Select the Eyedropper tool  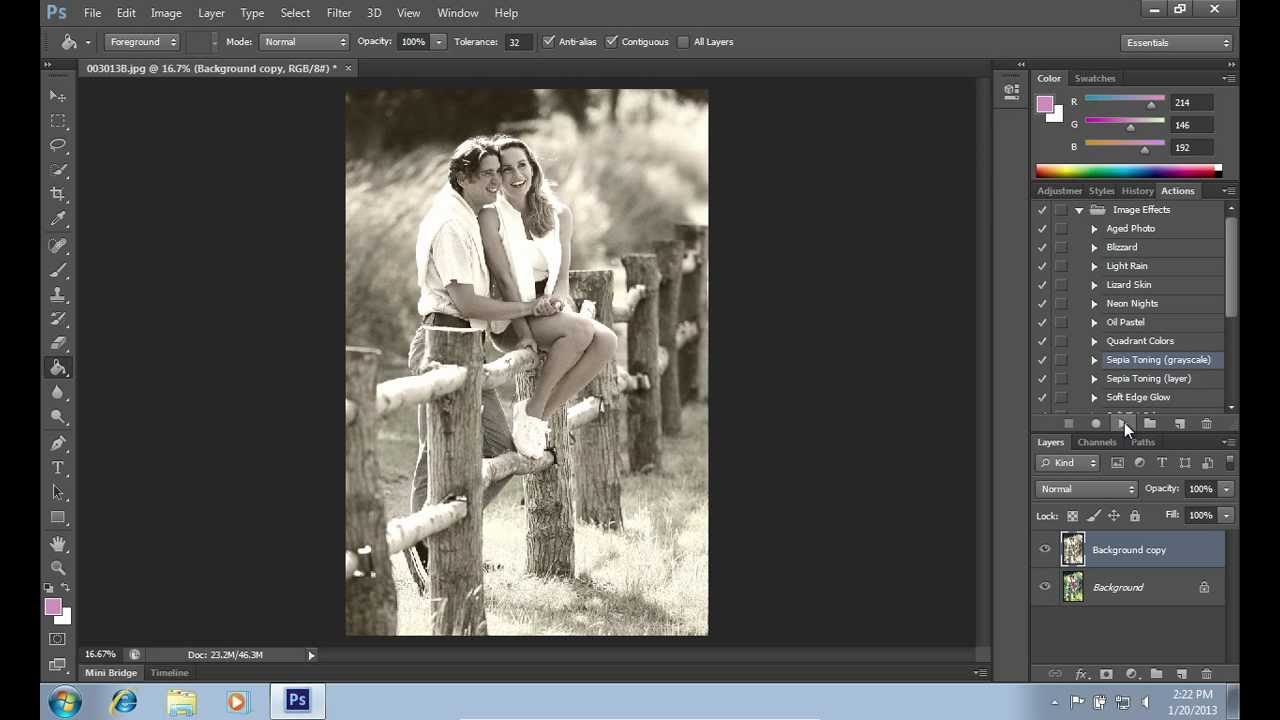coord(58,219)
